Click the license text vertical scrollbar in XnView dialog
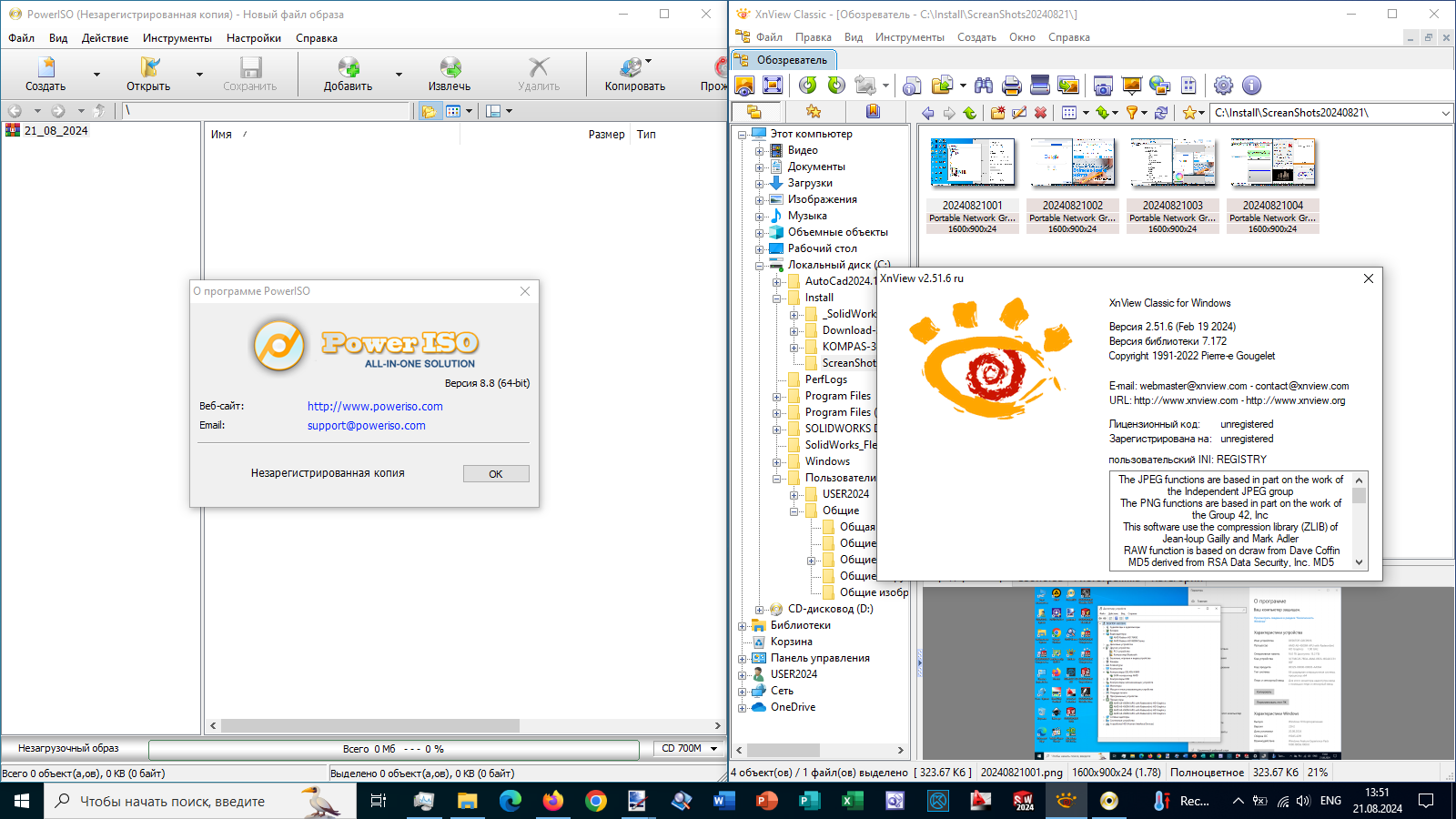1456x819 pixels. (x=1360, y=521)
